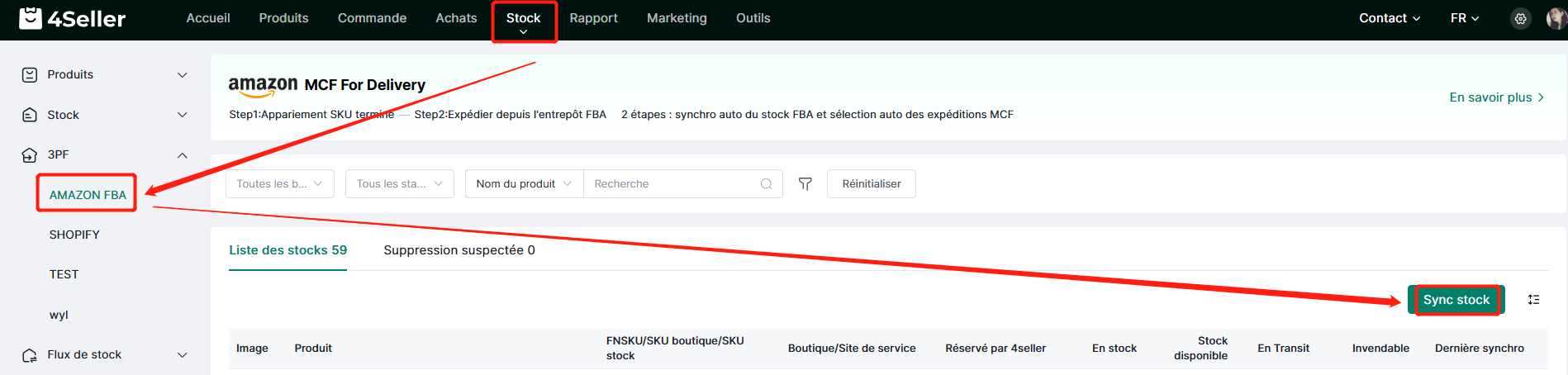Click the Amazon logo
1568x375 pixels.
263,86
